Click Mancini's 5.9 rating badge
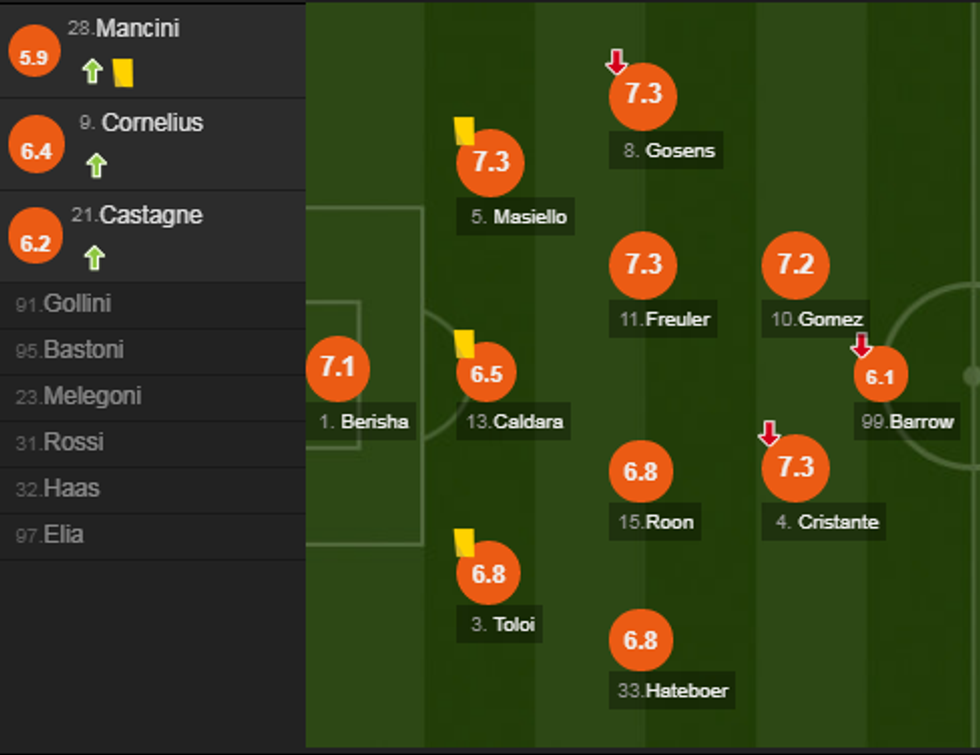 coord(33,57)
